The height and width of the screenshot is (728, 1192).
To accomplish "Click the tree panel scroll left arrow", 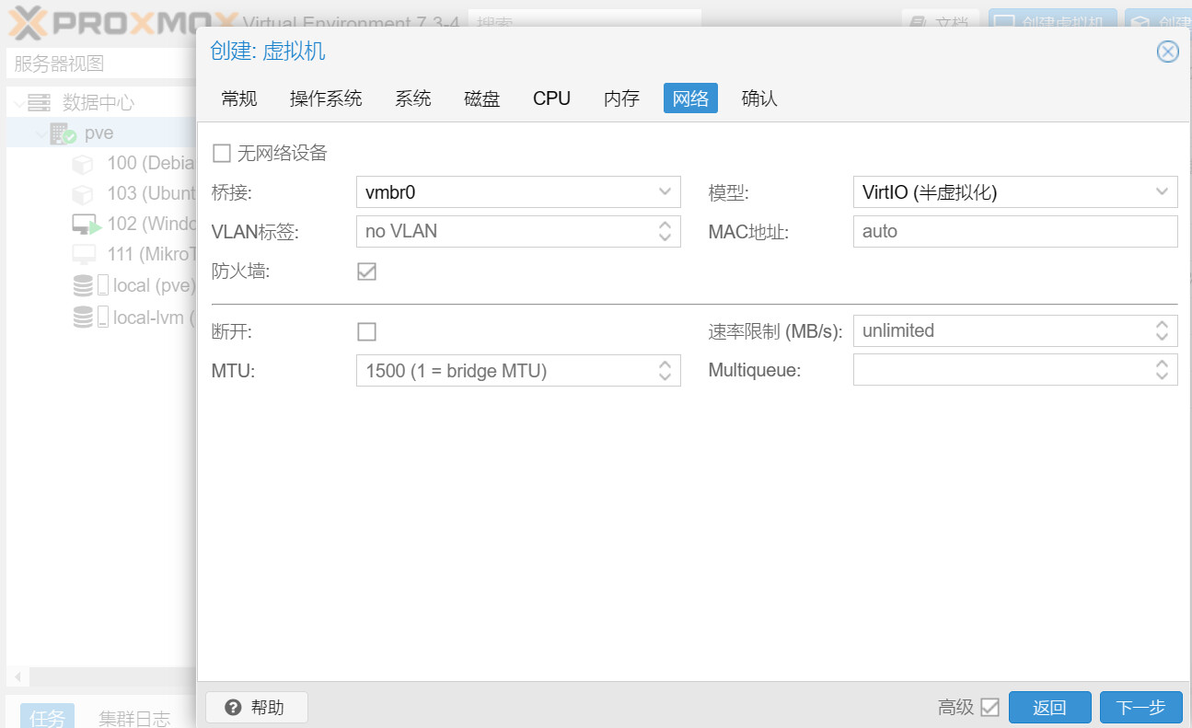I will 18,676.
